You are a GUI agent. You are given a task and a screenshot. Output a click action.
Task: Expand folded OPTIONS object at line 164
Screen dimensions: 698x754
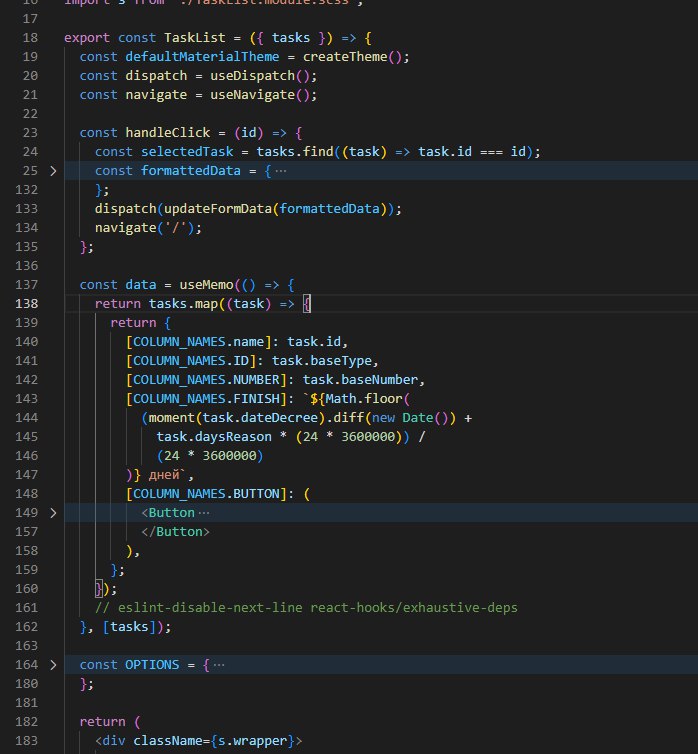pyautogui.click(x=53, y=665)
